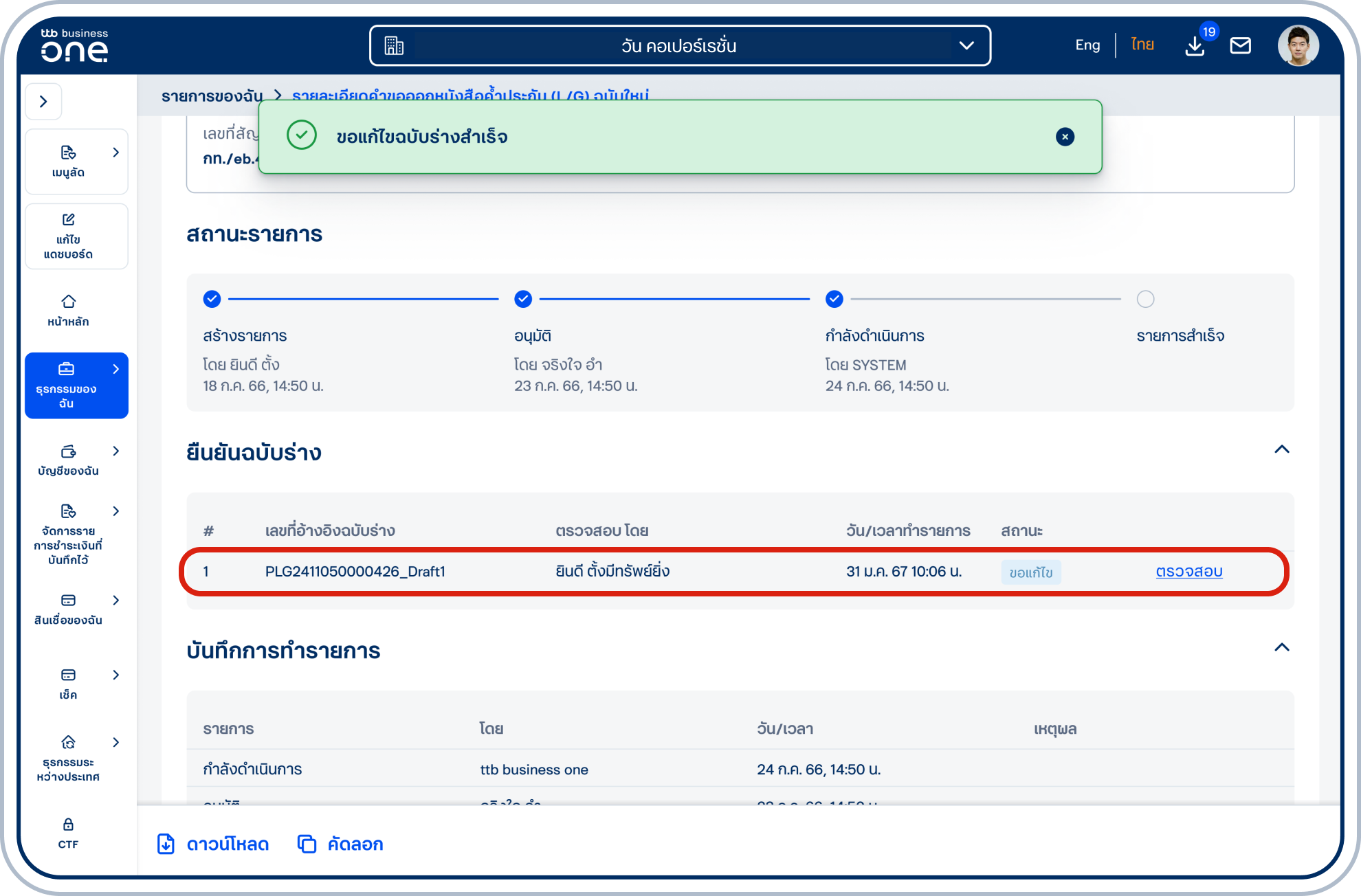Switch language to Eng

1087,45
